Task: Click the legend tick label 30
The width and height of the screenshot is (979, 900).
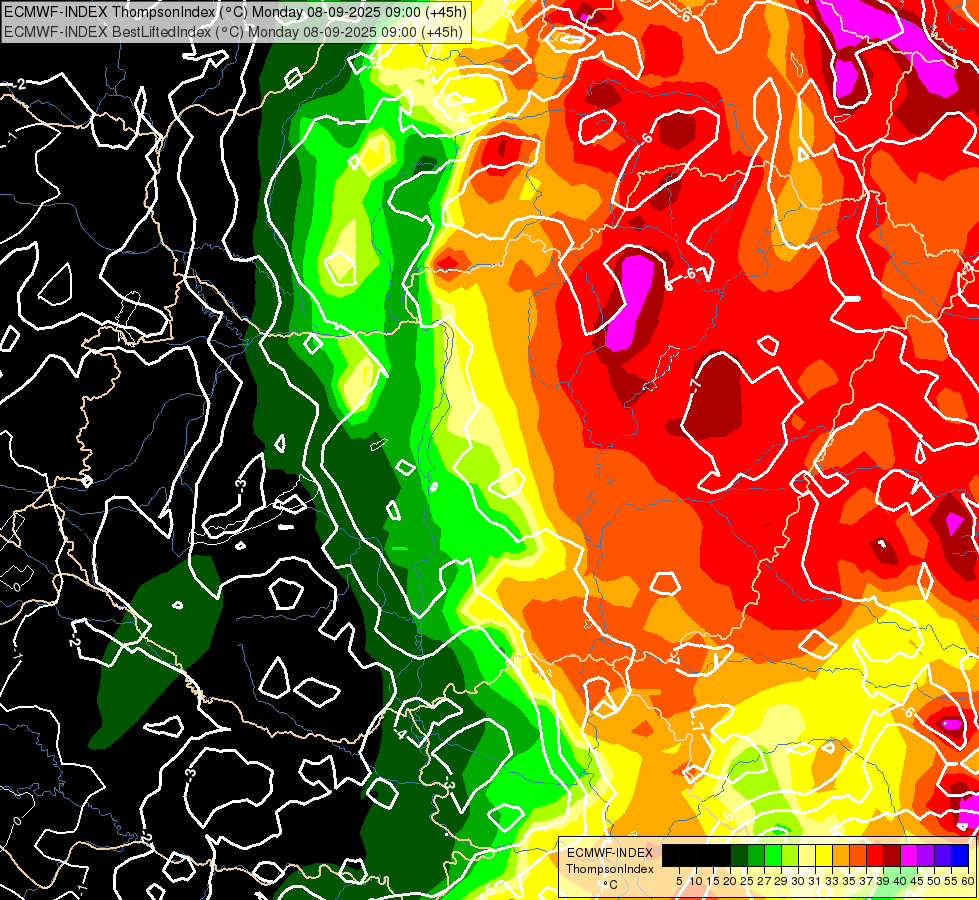Action: click(799, 881)
